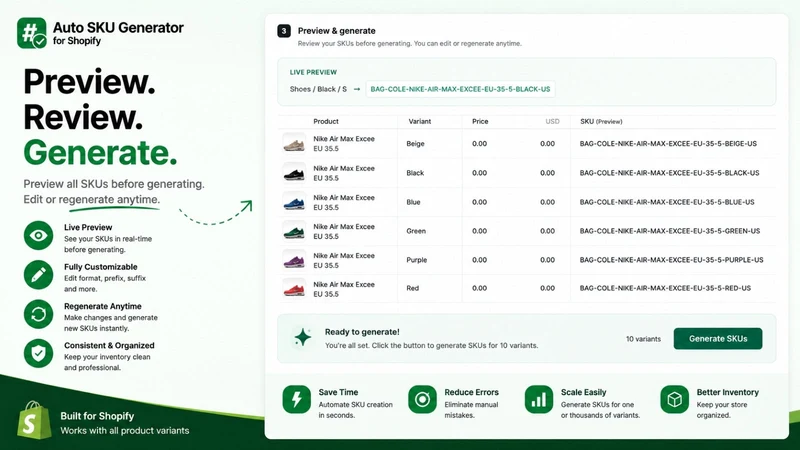Click the Better Inventory box icon
Image resolution: width=800 pixels, height=450 pixels.
pyautogui.click(x=674, y=399)
